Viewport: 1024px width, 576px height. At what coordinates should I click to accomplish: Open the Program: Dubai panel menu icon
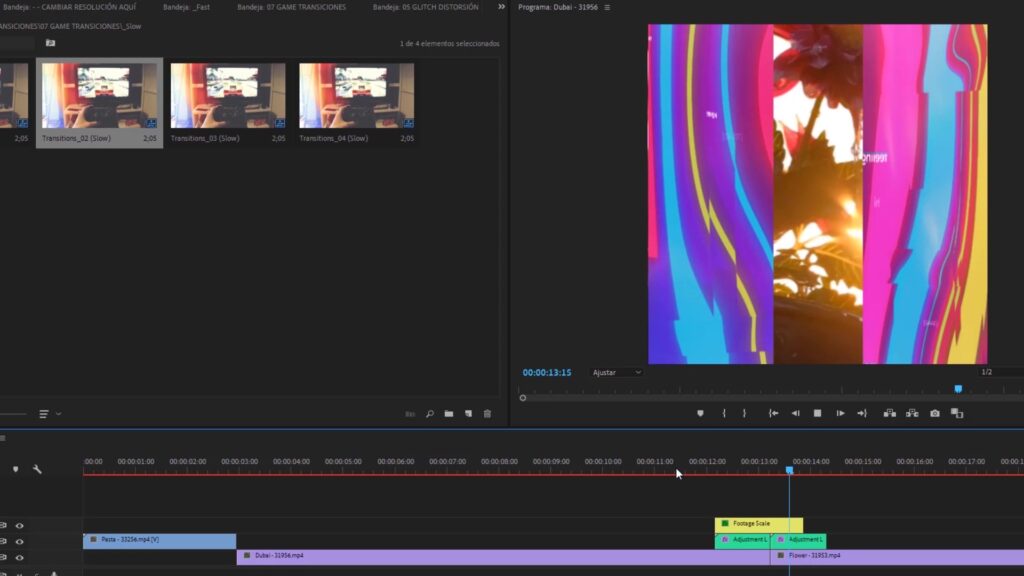(607, 7)
